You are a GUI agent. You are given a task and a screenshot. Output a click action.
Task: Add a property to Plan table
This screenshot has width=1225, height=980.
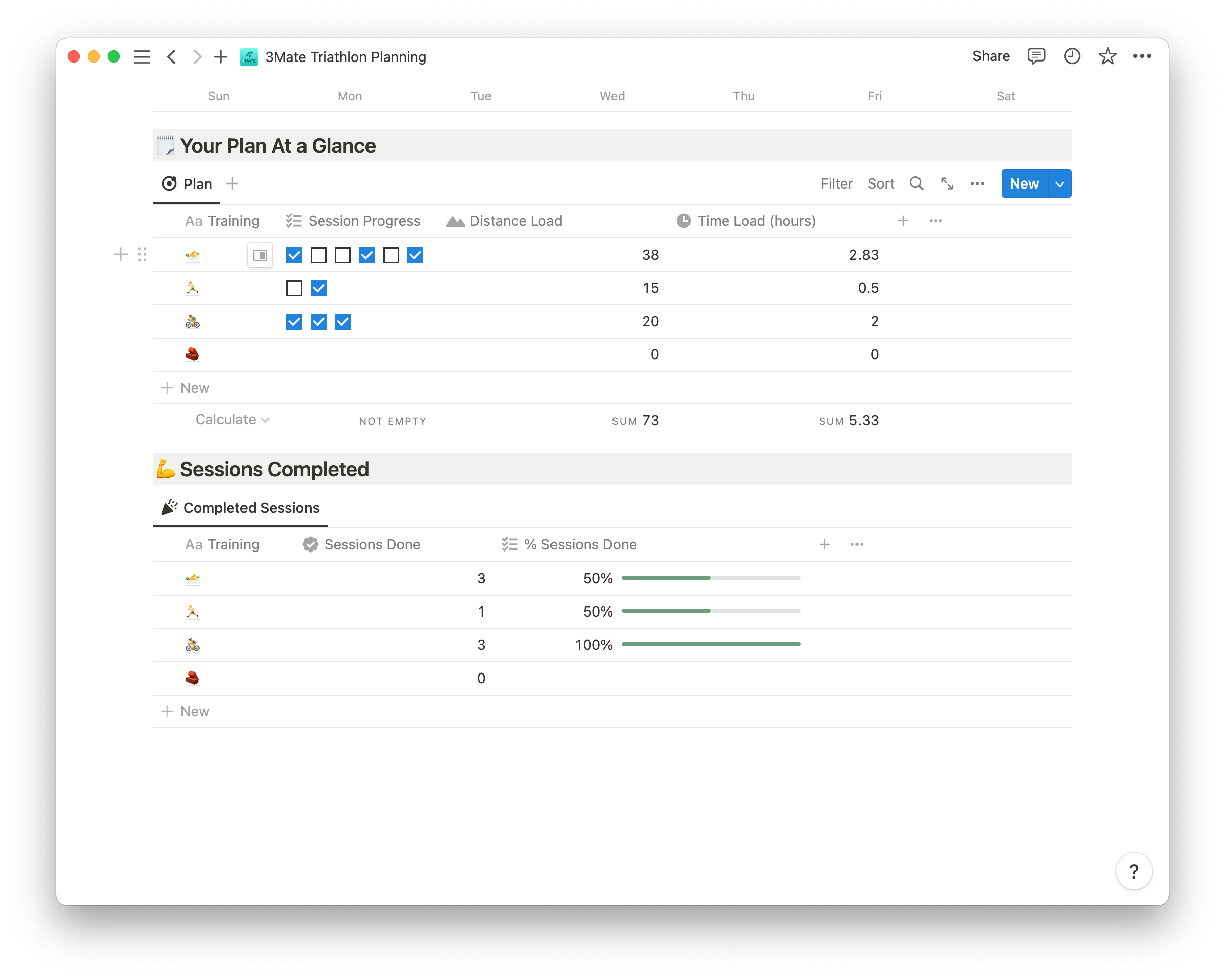(x=903, y=221)
